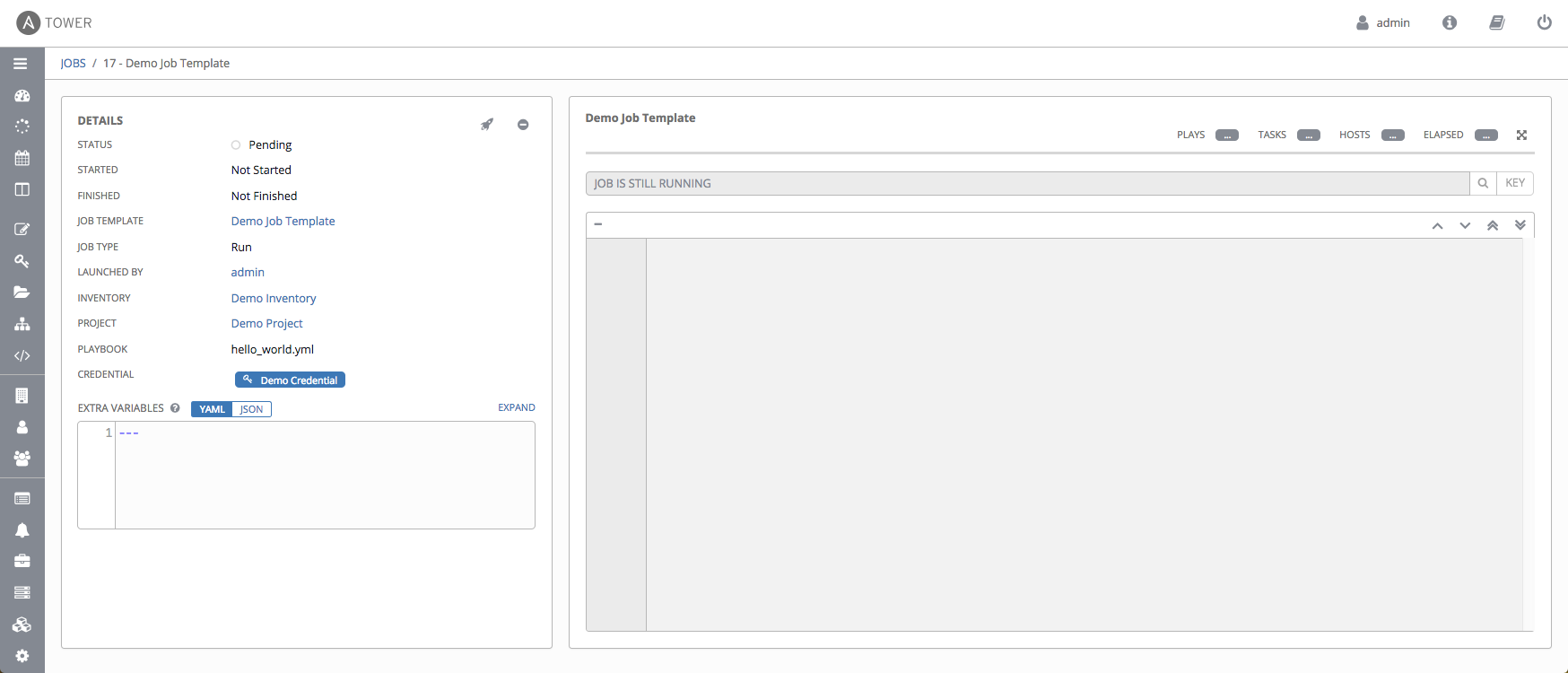
Task: Cancel job with the minus-circle icon
Action: [x=523, y=125]
